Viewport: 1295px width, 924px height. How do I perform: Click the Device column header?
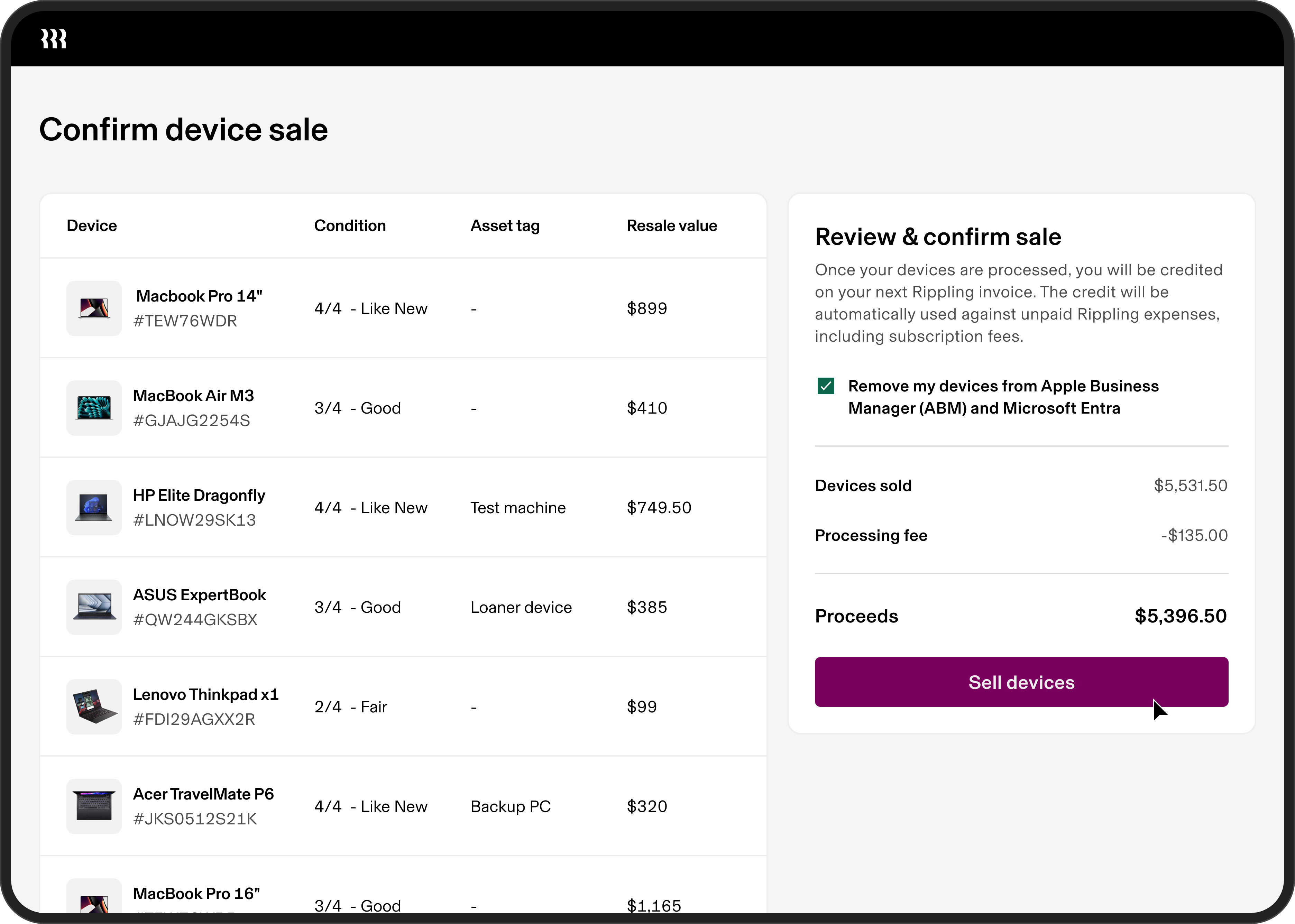92,225
